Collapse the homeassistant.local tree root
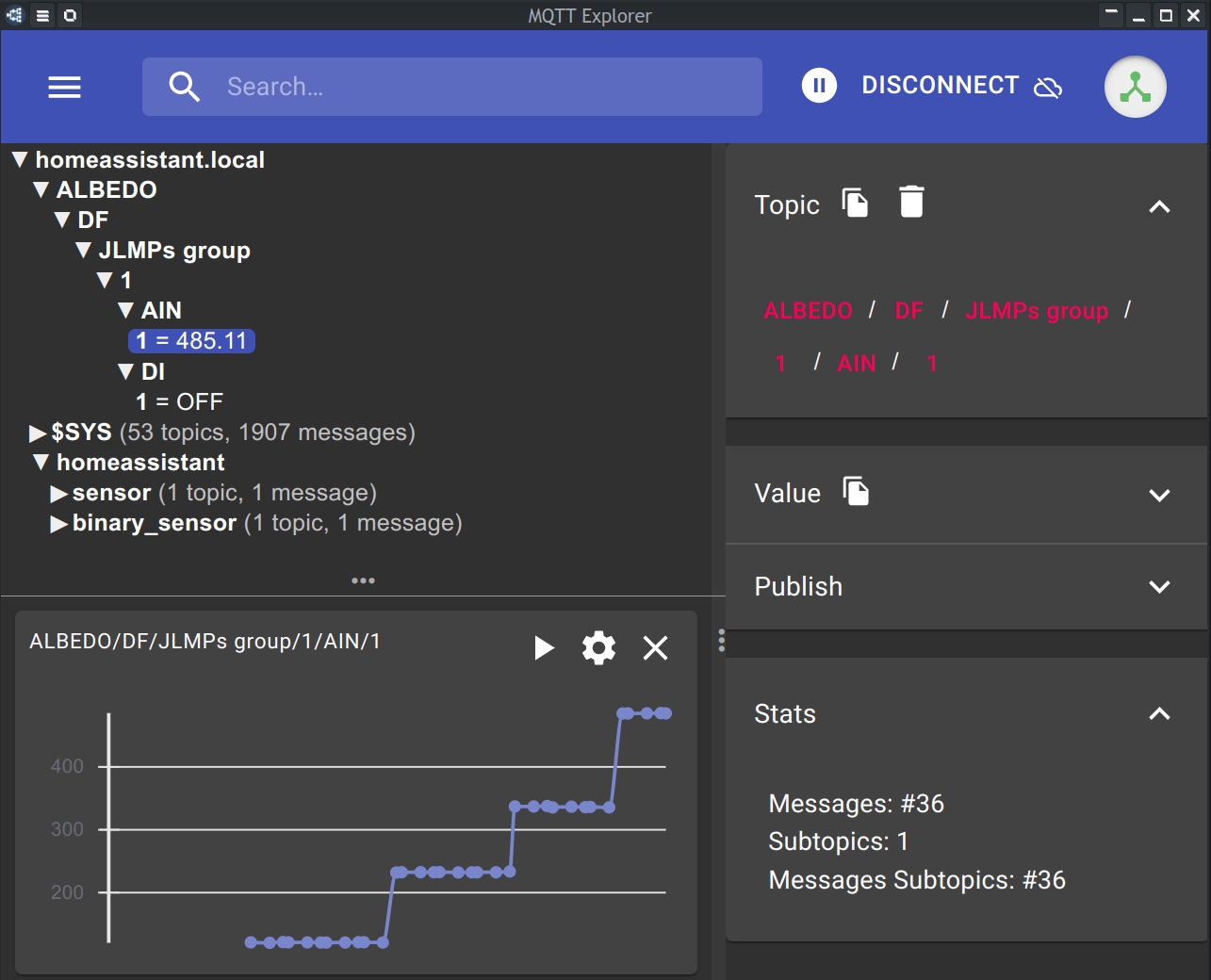This screenshot has width=1211, height=980. coord(20,159)
